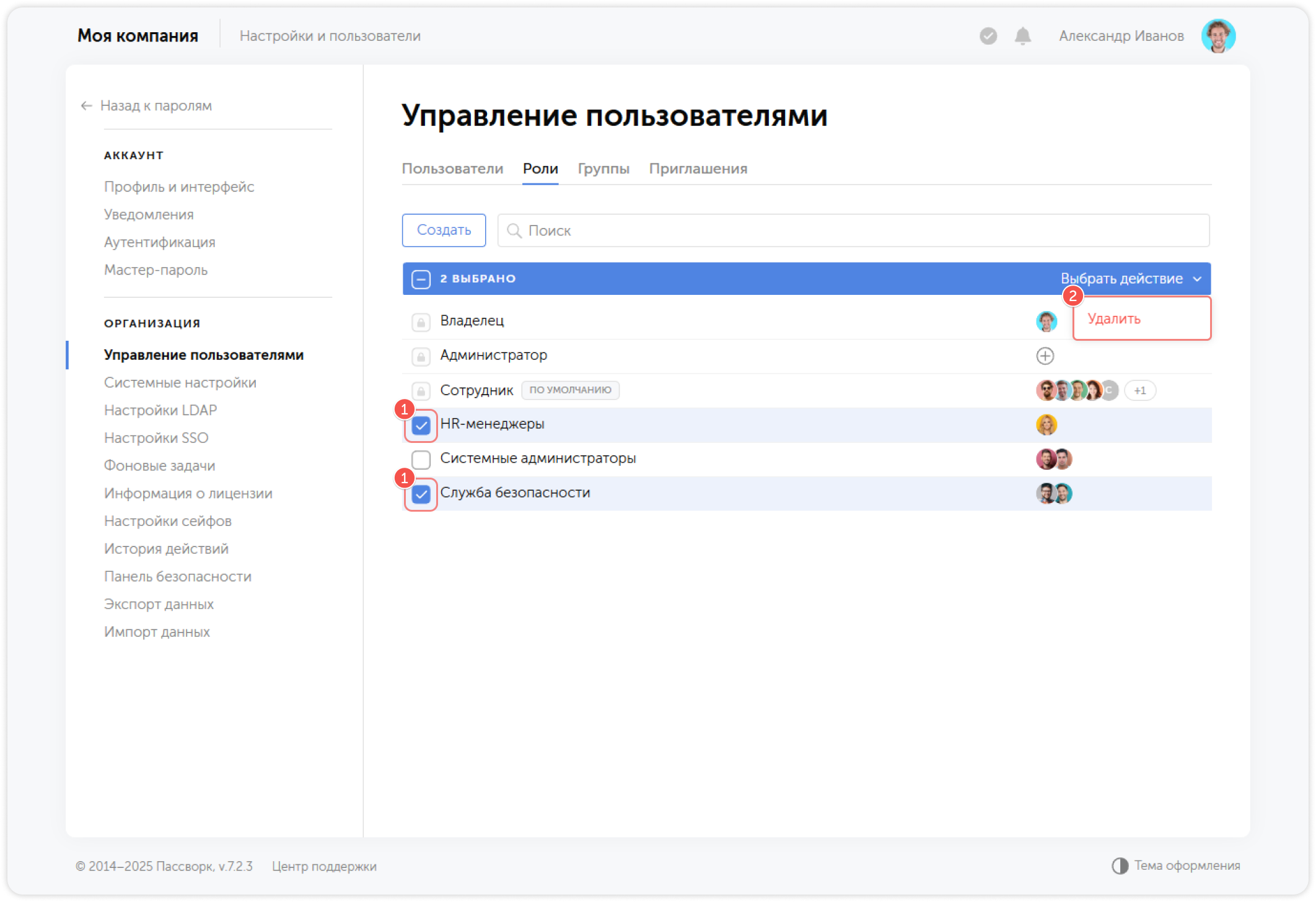Click the checkmark status icon in top bar
The width and height of the screenshot is (1316, 902).
point(988,37)
